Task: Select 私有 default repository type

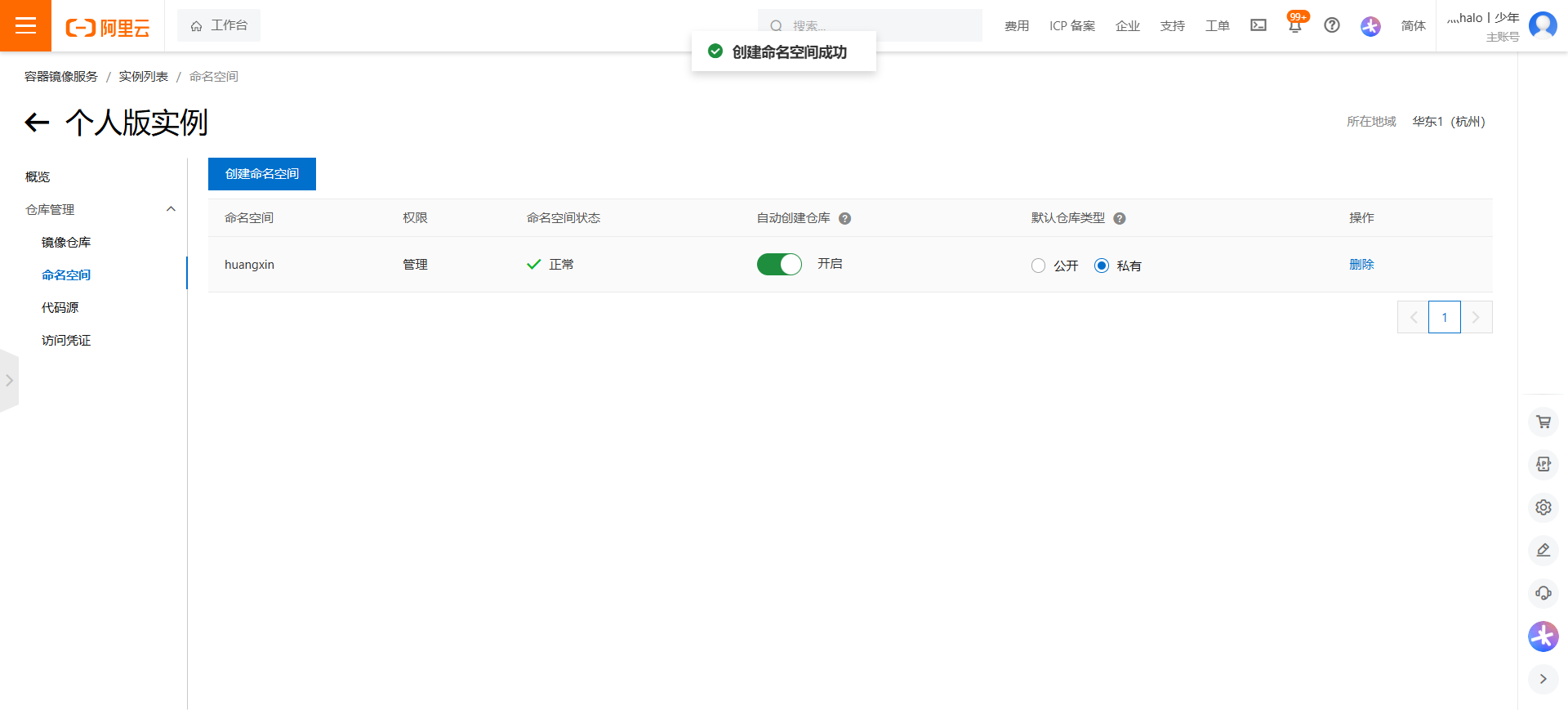Action: [x=1102, y=266]
